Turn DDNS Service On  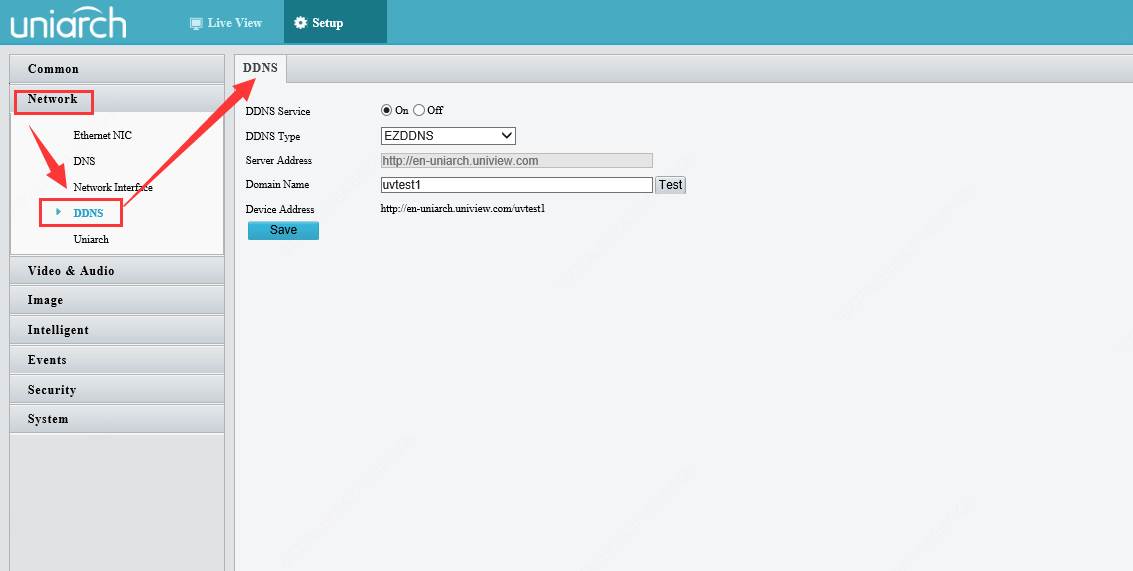[387, 111]
